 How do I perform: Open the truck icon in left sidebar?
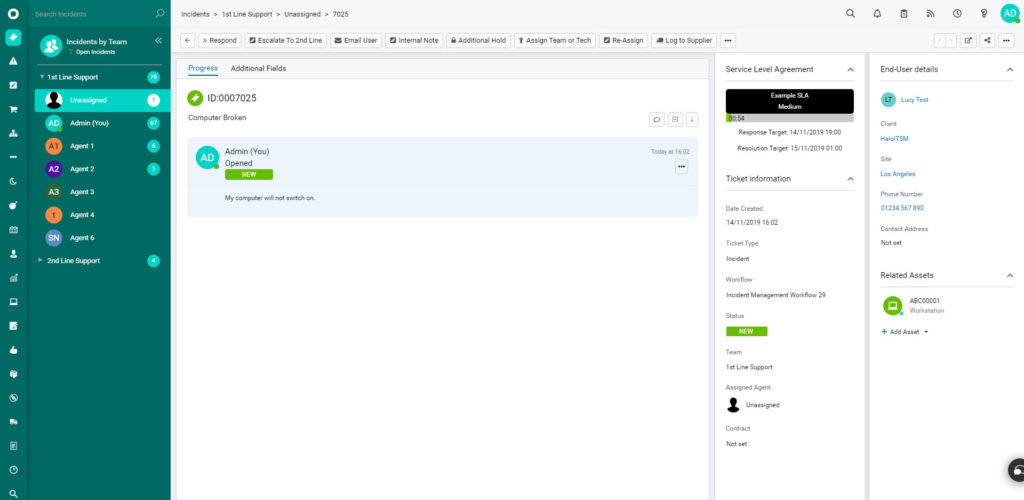[13, 422]
